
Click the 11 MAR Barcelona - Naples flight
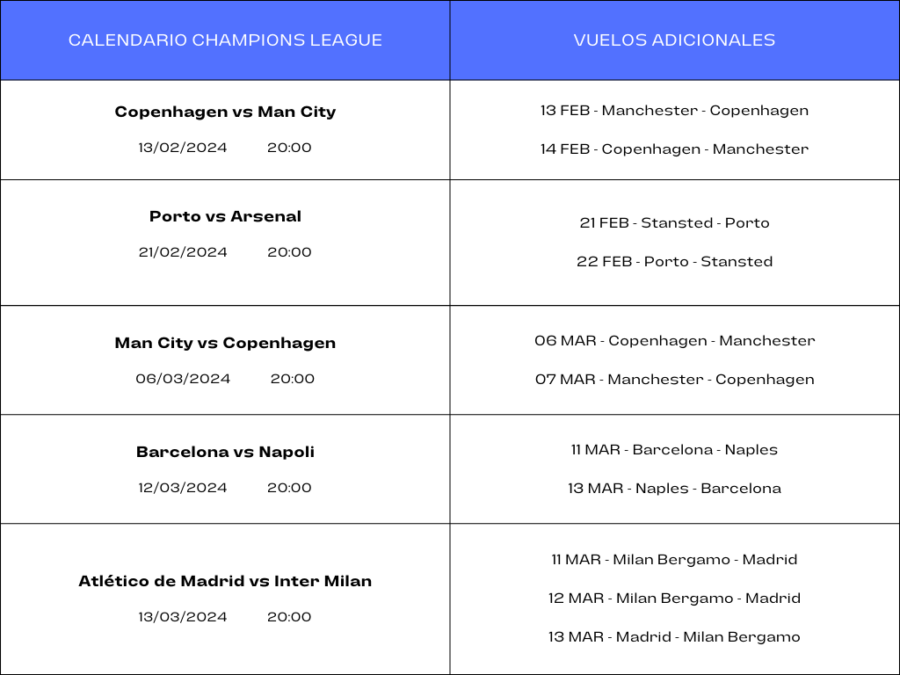(674, 450)
